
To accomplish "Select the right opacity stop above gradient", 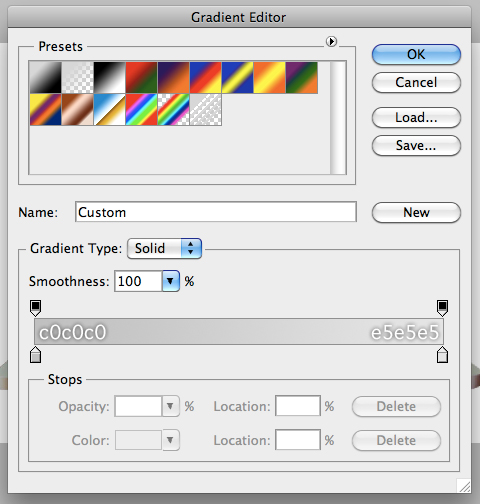I will 442,308.
